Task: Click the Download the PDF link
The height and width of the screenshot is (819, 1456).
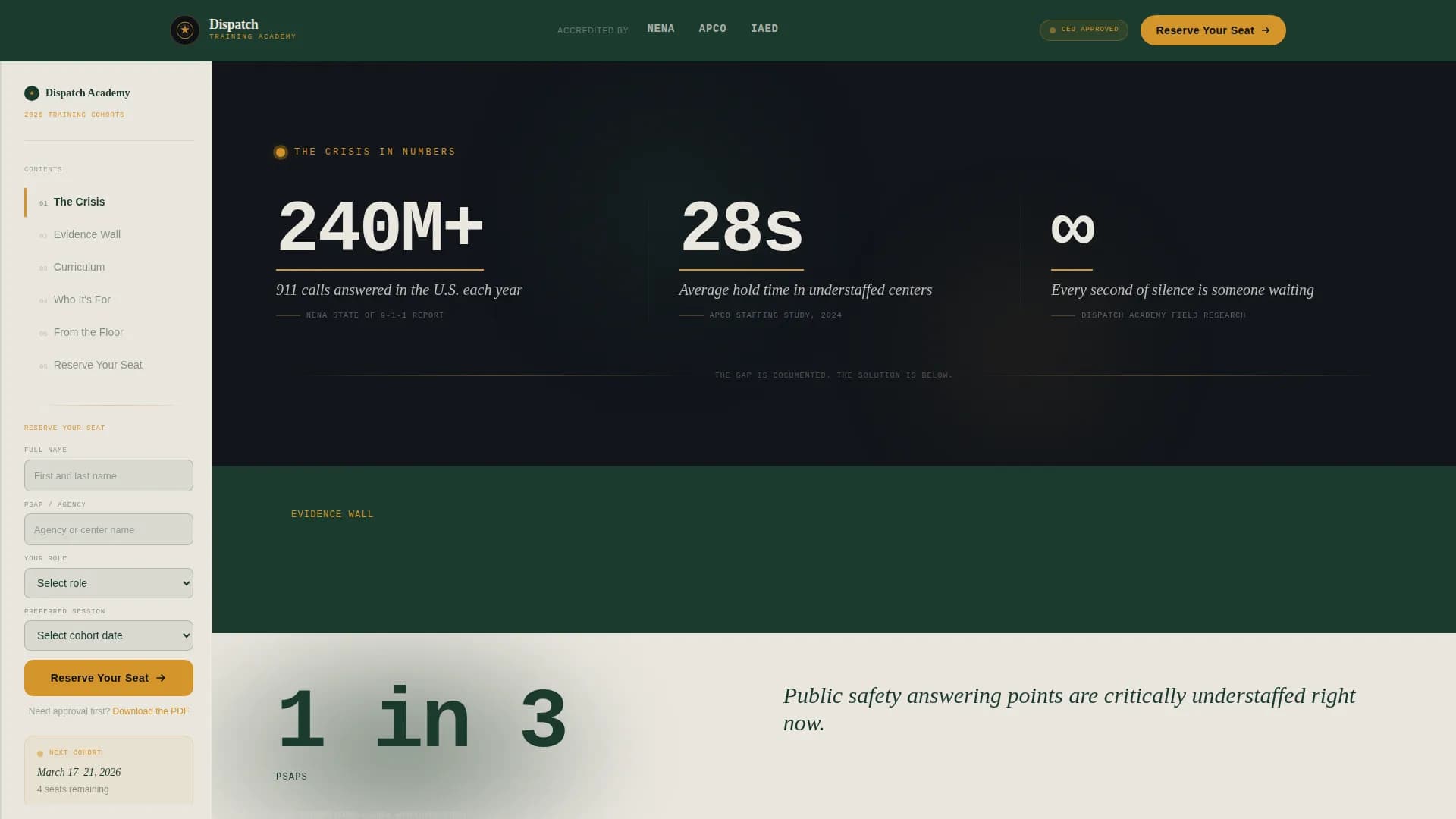Action: (x=150, y=711)
